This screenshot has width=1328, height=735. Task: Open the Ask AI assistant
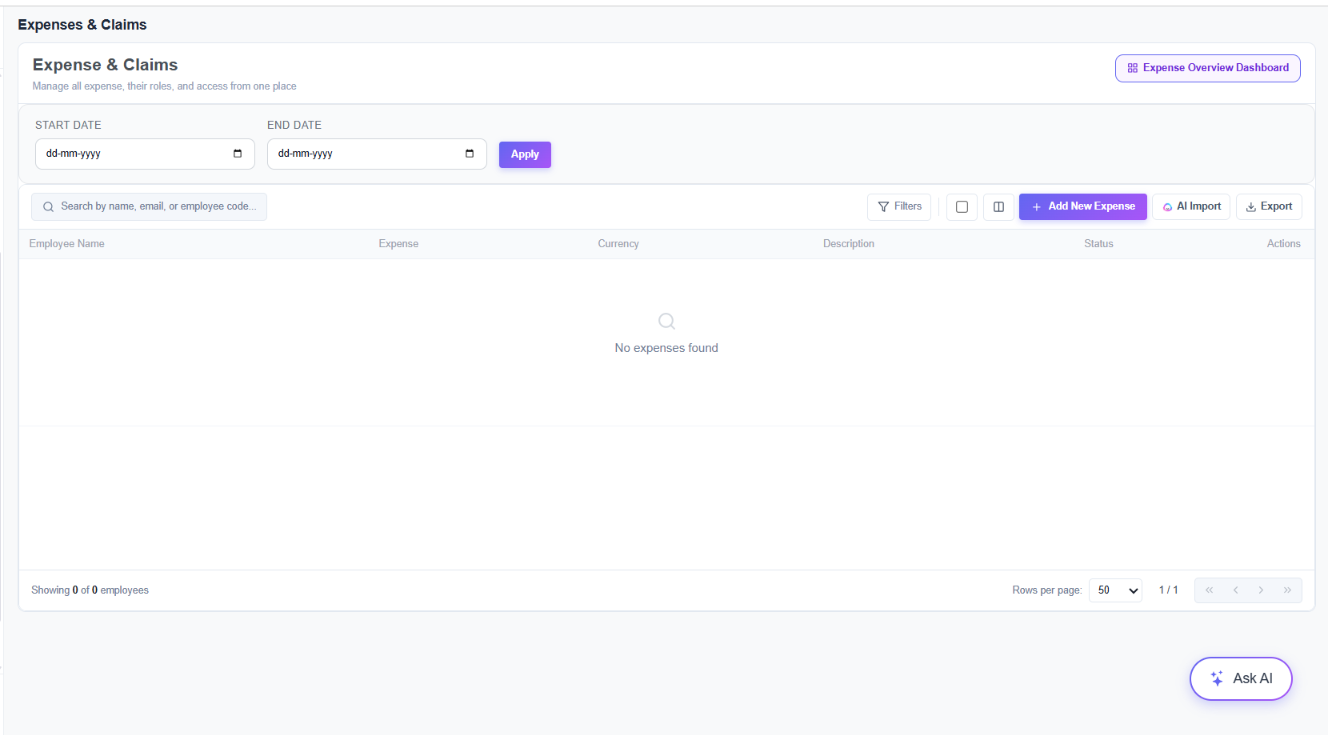1241,678
